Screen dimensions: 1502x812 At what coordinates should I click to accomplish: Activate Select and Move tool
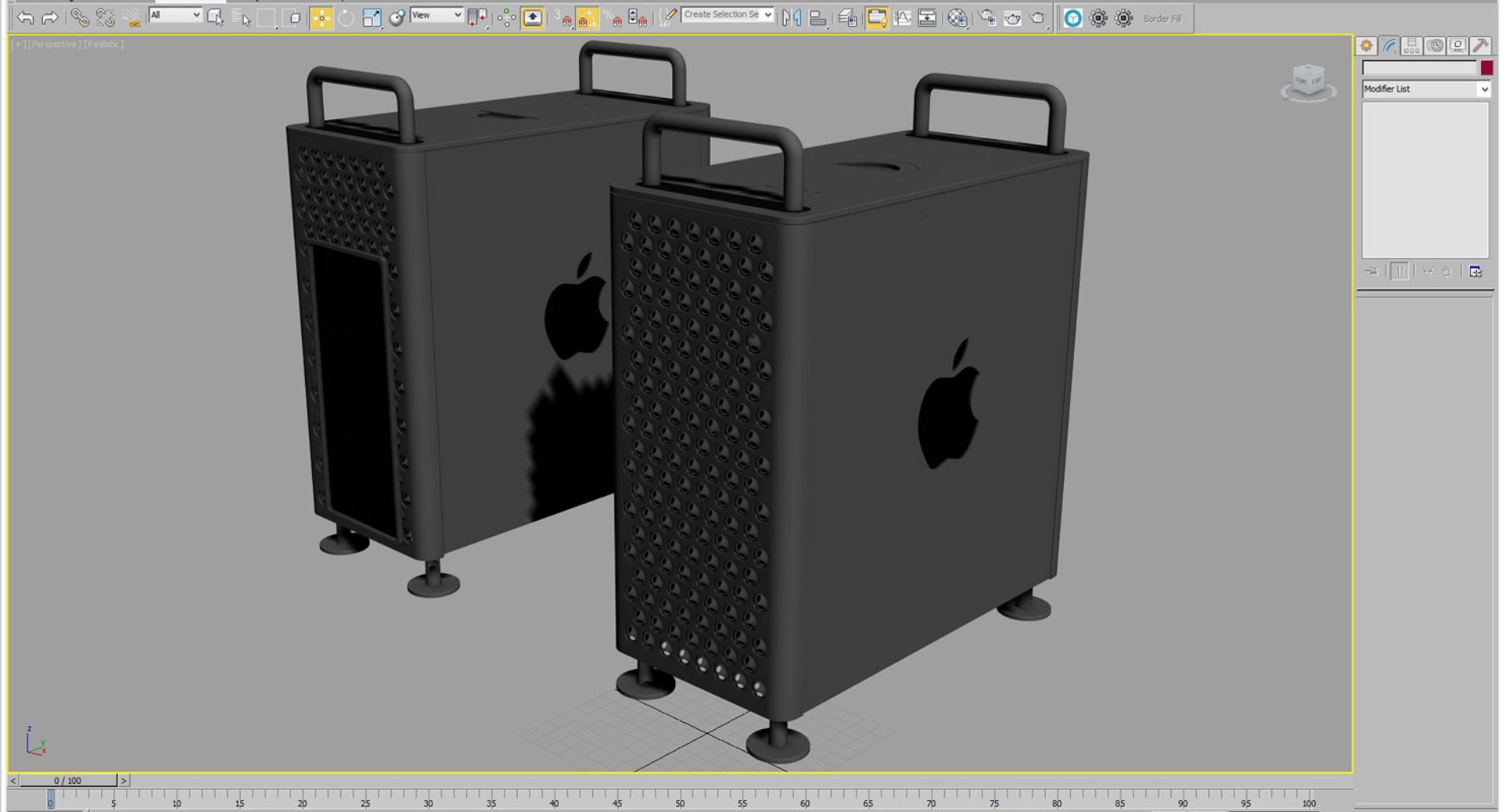pos(321,17)
